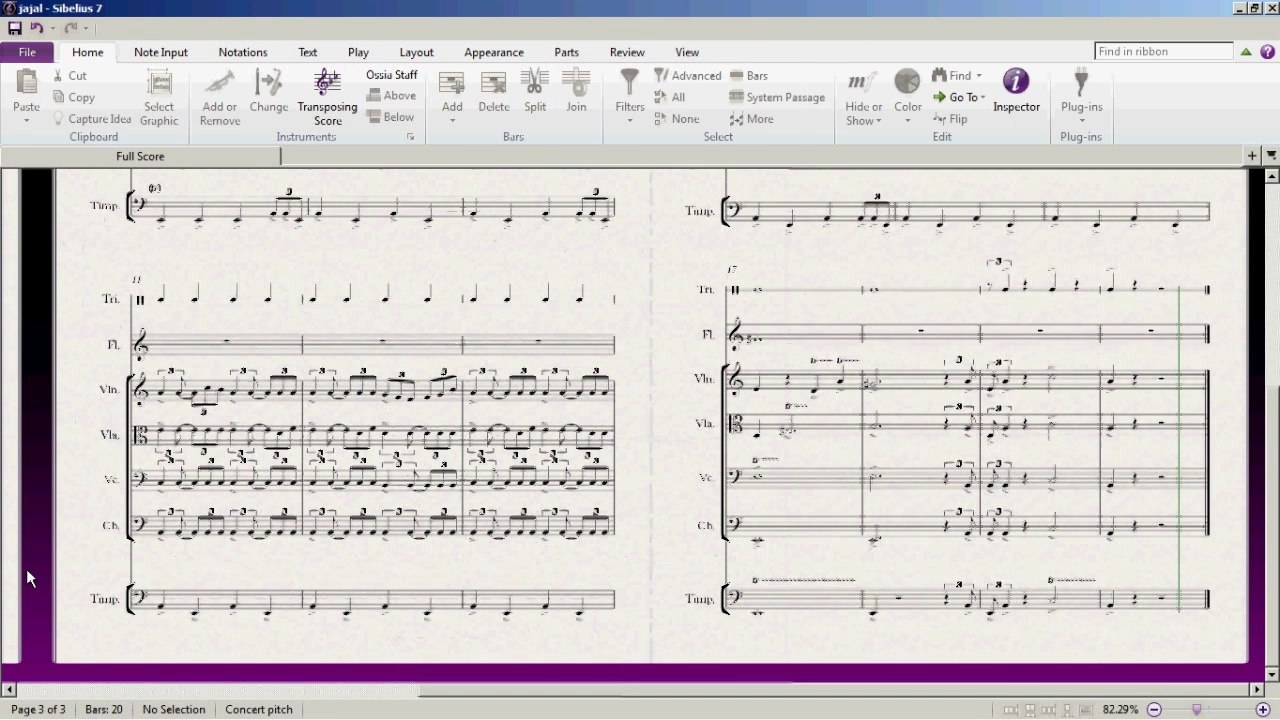Click Select Bars button
This screenshot has height=720, width=1280.
click(749, 76)
